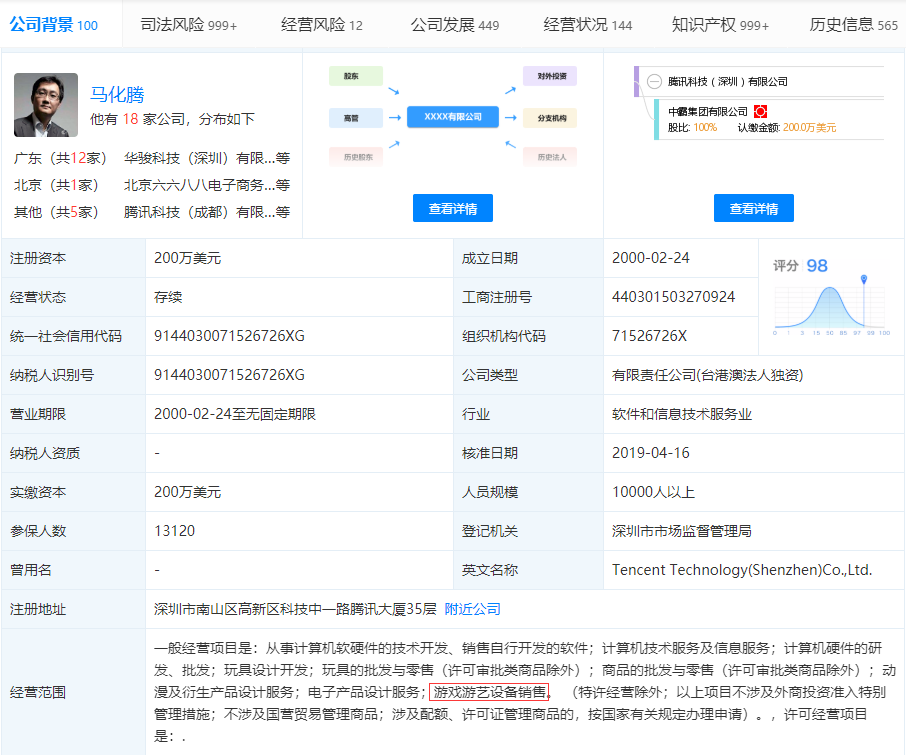Click the 北京（共1家） region label
The image size is (906, 755).
(x=56, y=185)
